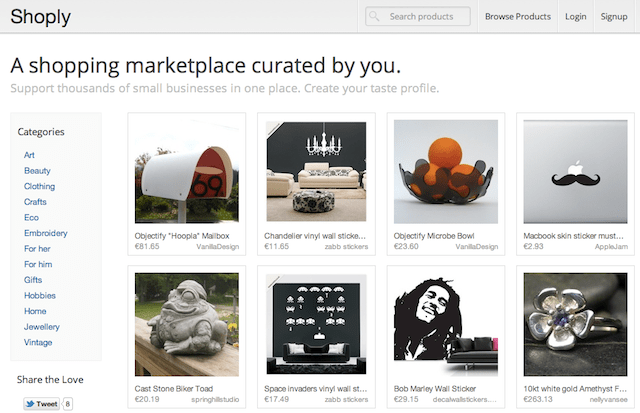Go to Signup
The width and height of the screenshot is (640, 413).
(613, 17)
